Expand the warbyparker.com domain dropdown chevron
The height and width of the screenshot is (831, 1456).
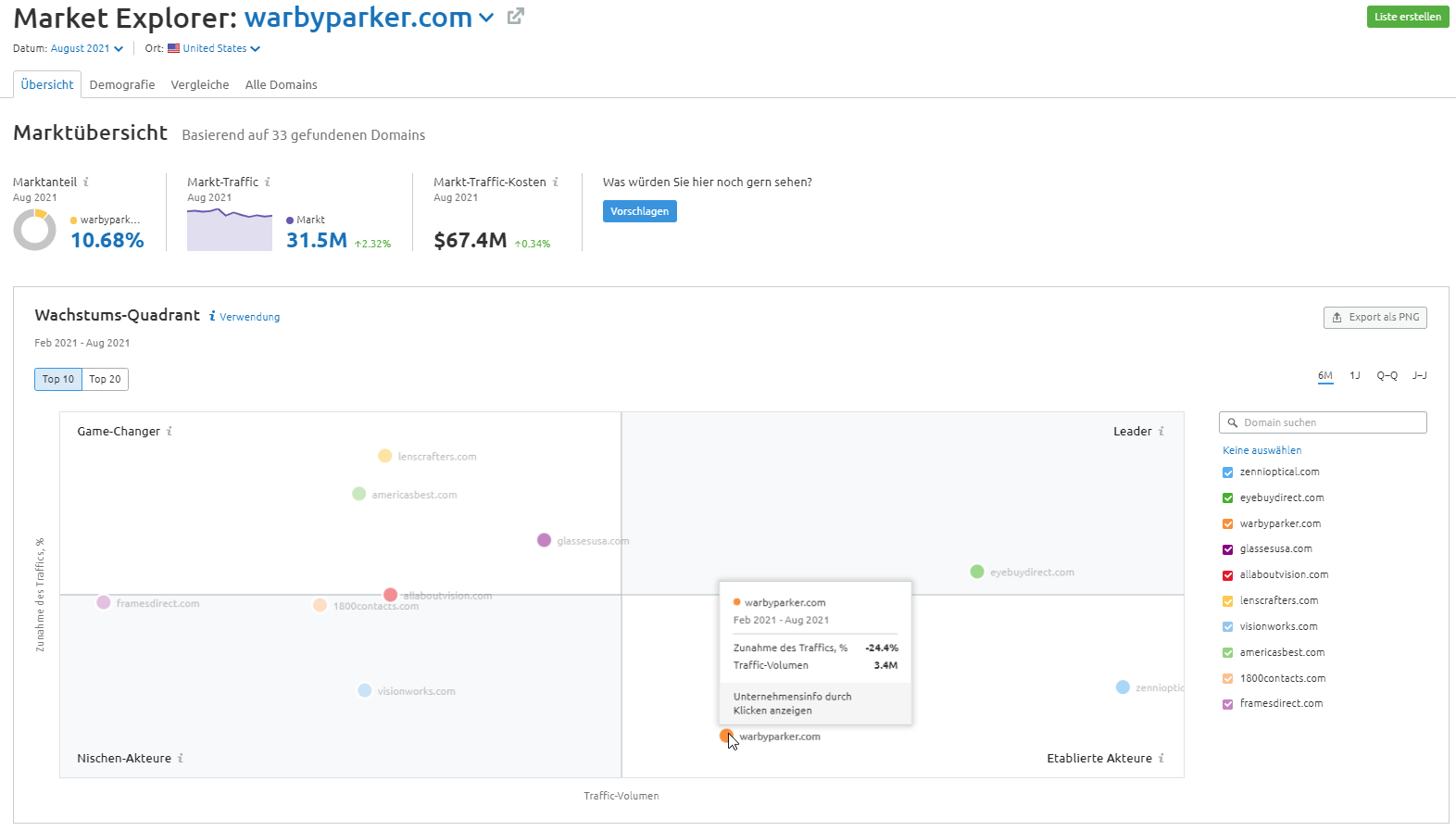(486, 18)
